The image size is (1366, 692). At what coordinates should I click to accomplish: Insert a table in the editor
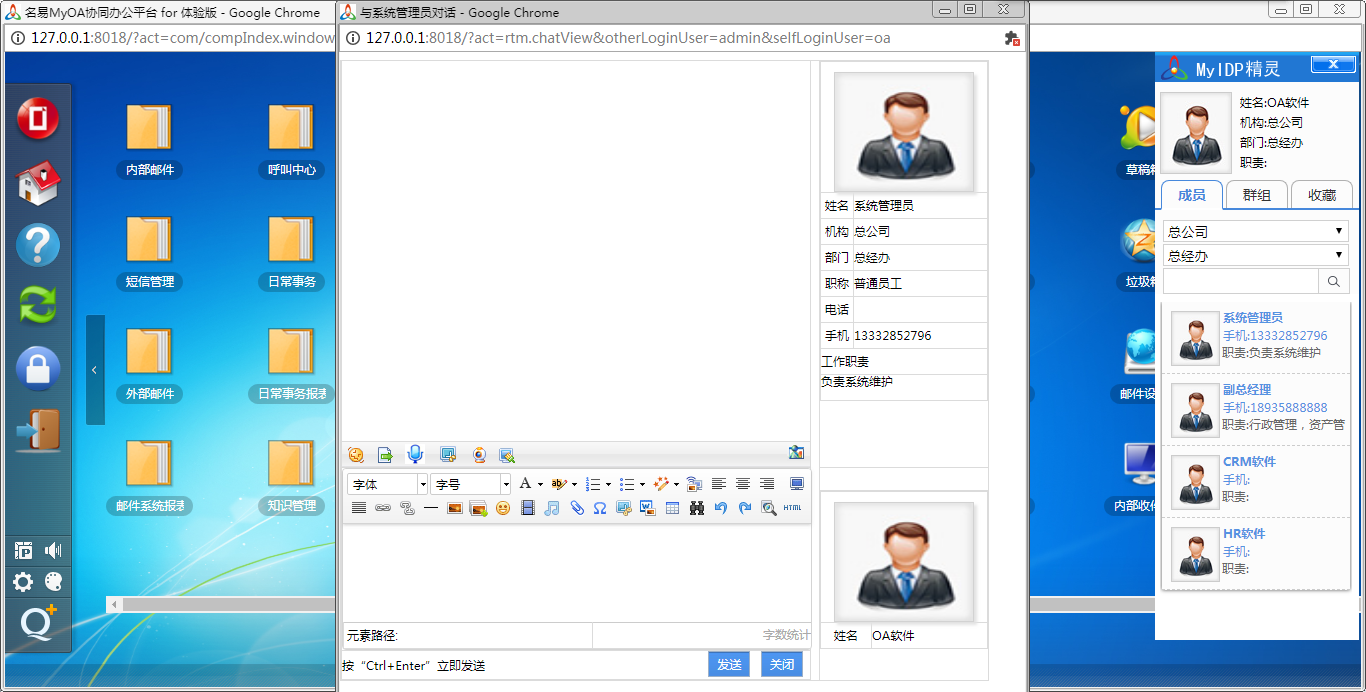(x=672, y=508)
